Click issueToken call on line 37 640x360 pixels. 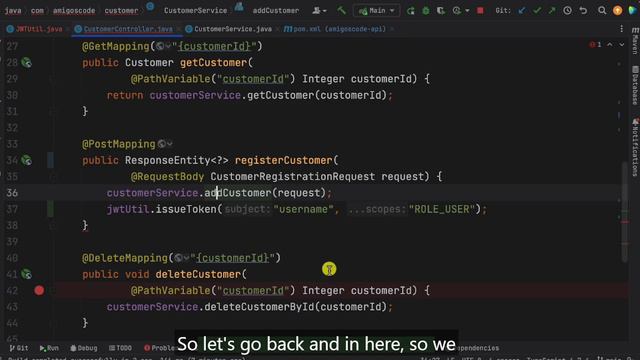(x=186, y=209)
